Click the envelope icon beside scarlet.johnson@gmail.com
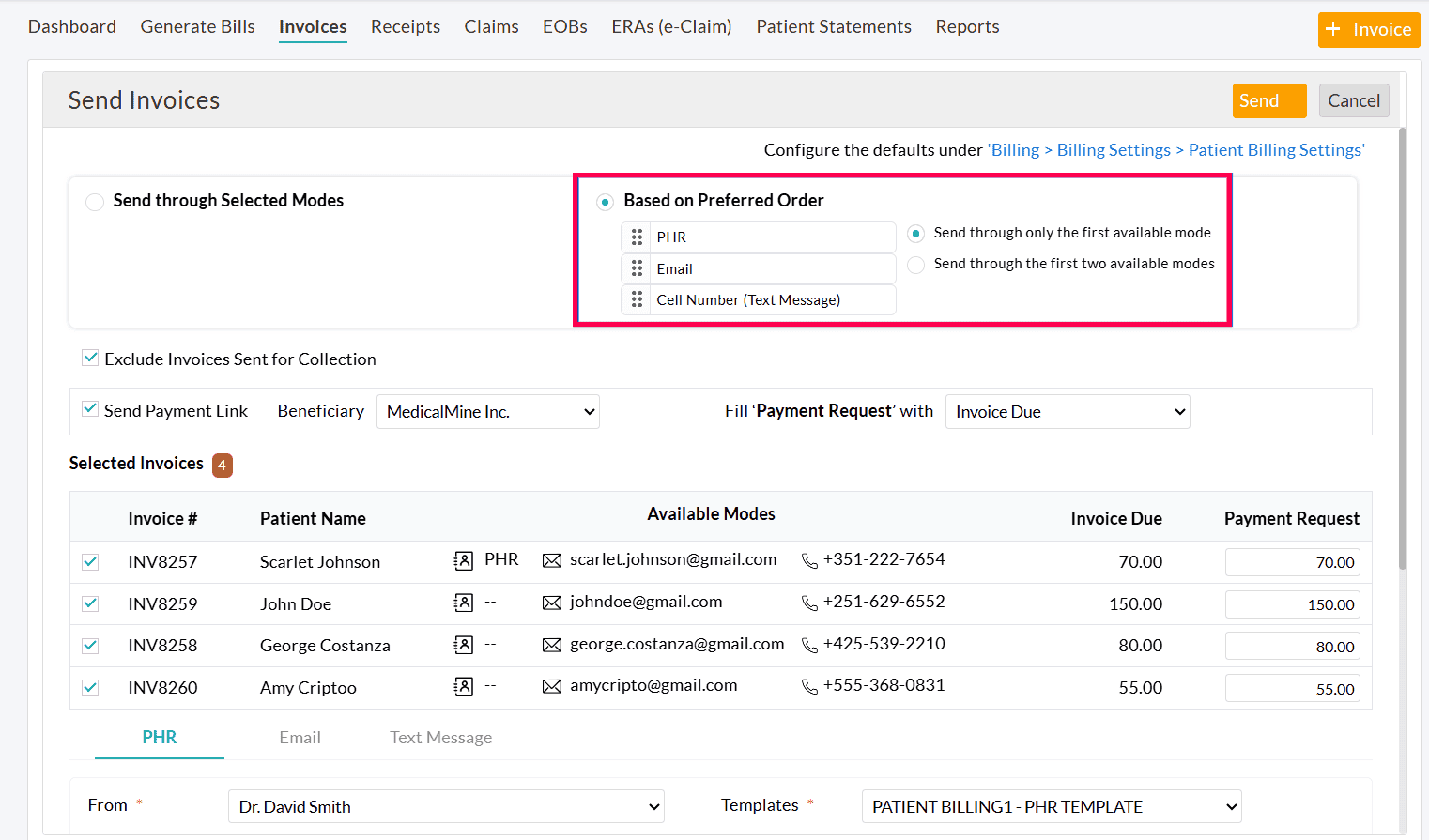Viewport: 1429px width, 840px height. coord(552,560)
